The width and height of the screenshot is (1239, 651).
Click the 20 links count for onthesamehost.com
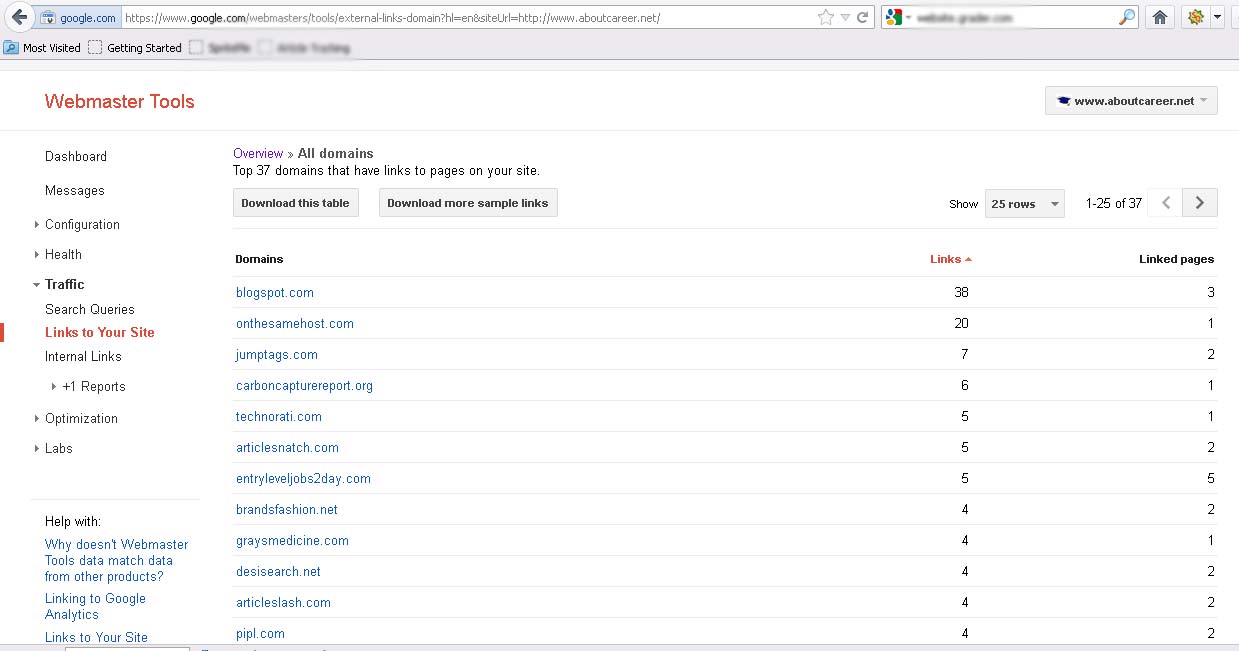point(961,323)
